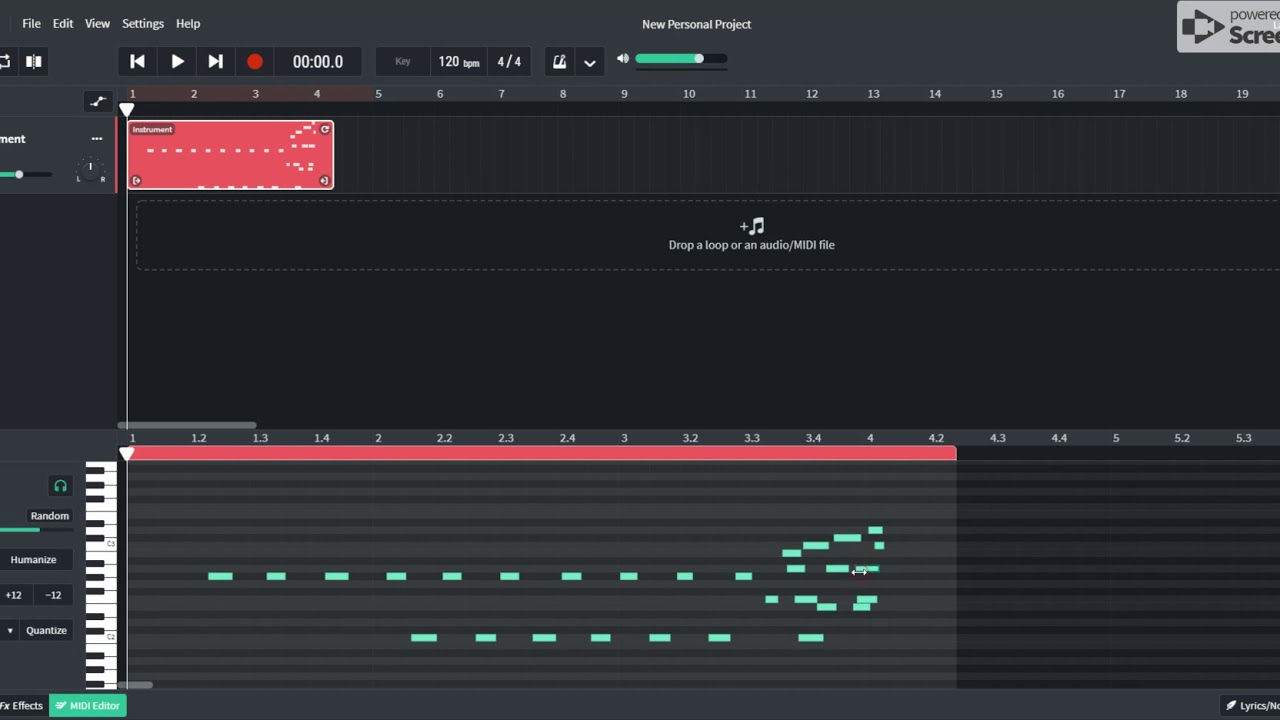This screenshot has height=720, width=1280.
Task: Click the 120 bpm tempo field
Action: 459,62
